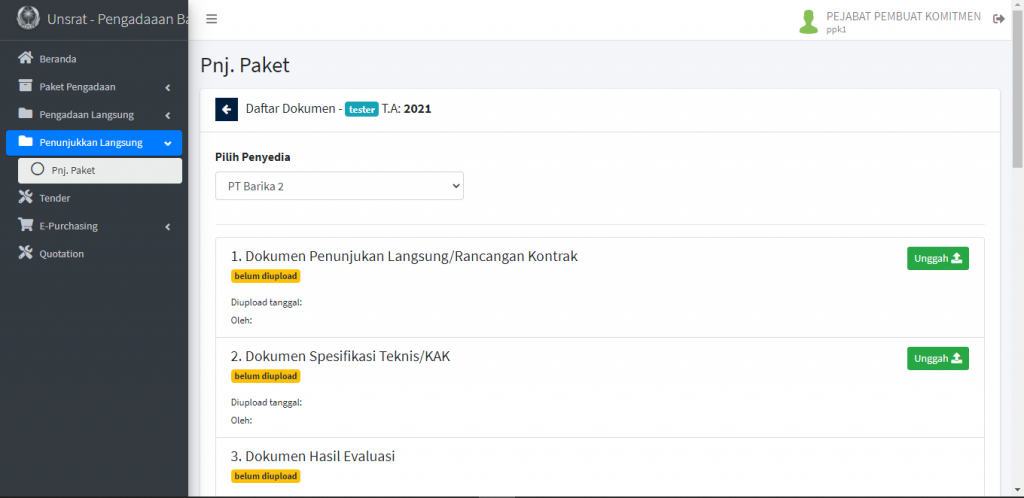Click the Unsrat logo emblem
Image resolution: width=1024 pixels, height=498 pixels.
coord(28,19)
